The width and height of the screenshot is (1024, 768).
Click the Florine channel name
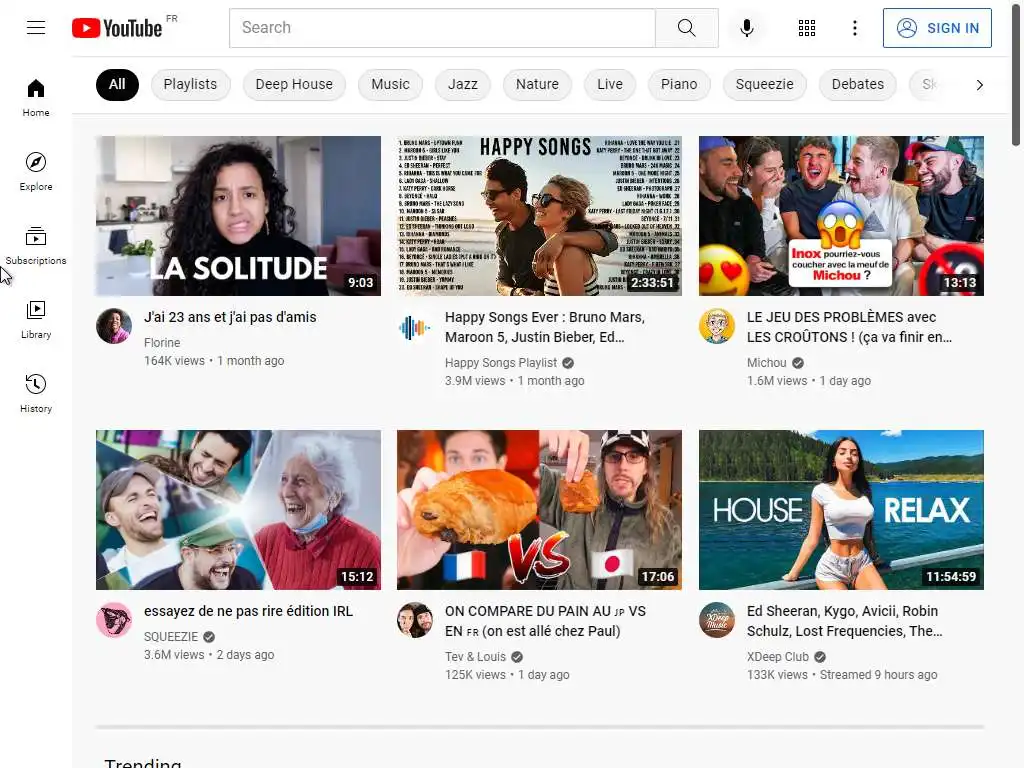162,342
